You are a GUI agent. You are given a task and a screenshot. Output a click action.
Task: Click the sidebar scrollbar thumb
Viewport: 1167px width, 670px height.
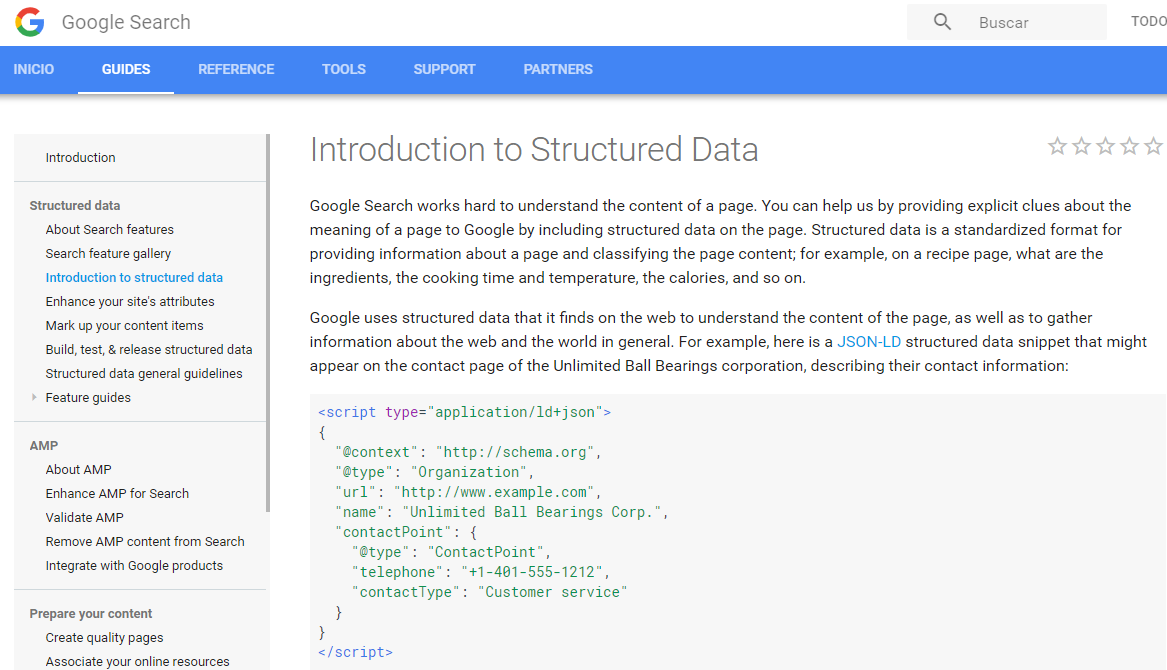pyautogui.click(x=268, y=323)
